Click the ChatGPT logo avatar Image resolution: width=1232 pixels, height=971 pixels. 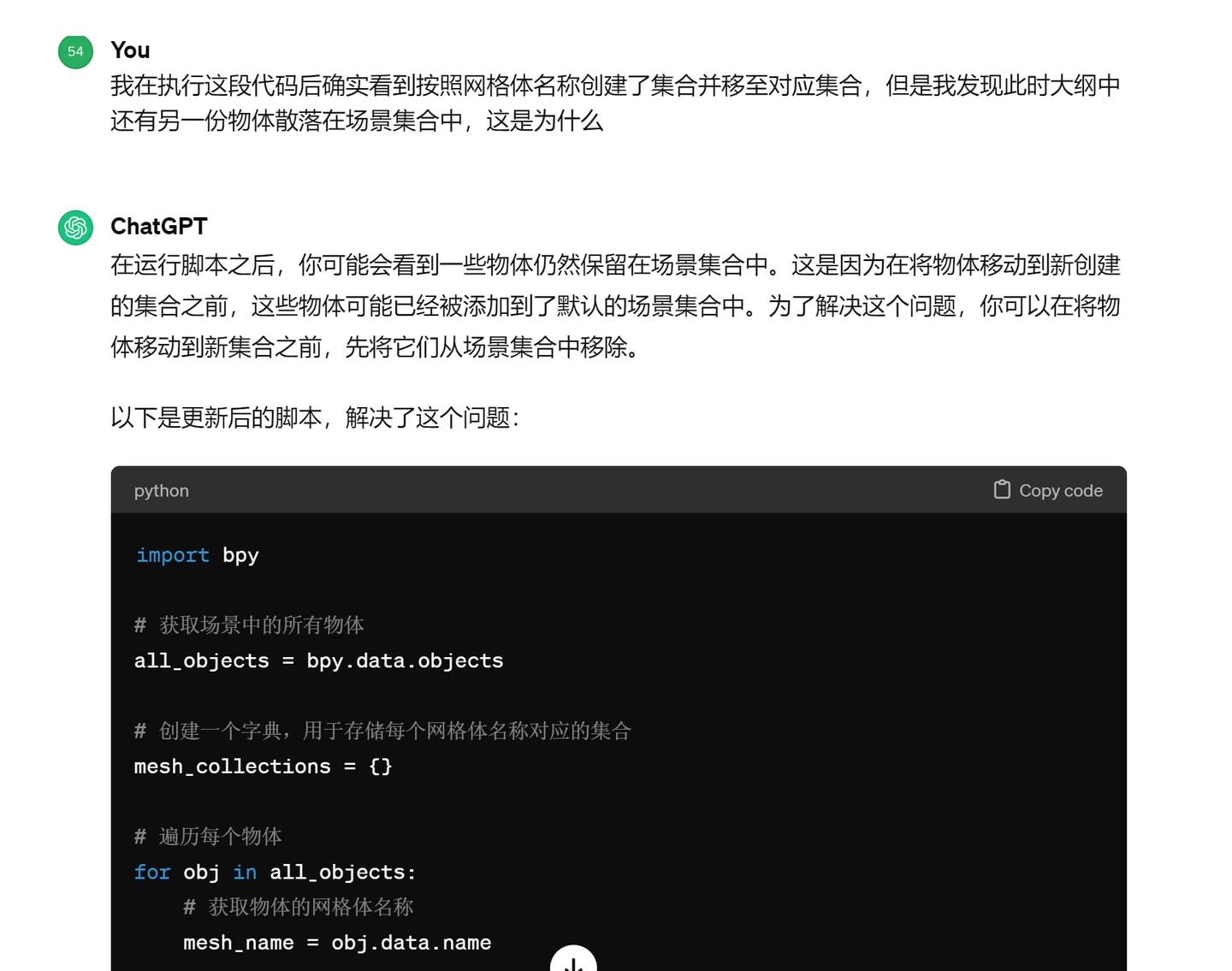tap(75, 228)
